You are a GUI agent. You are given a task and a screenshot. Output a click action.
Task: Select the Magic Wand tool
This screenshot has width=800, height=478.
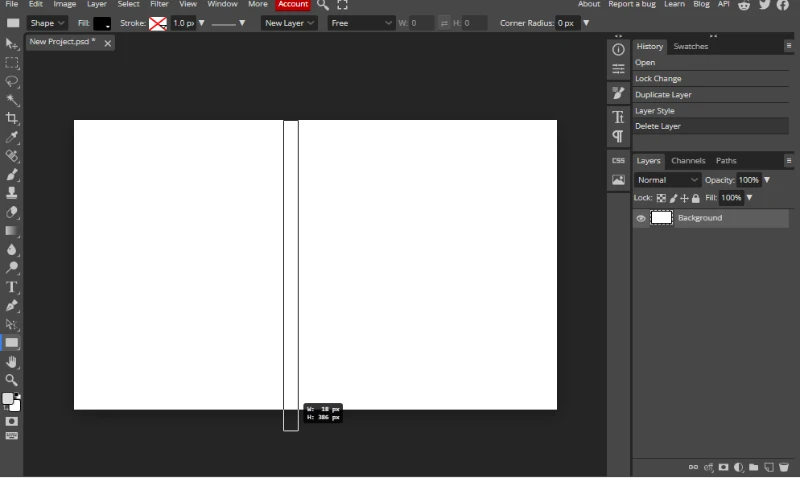click(x=11, y=100)
